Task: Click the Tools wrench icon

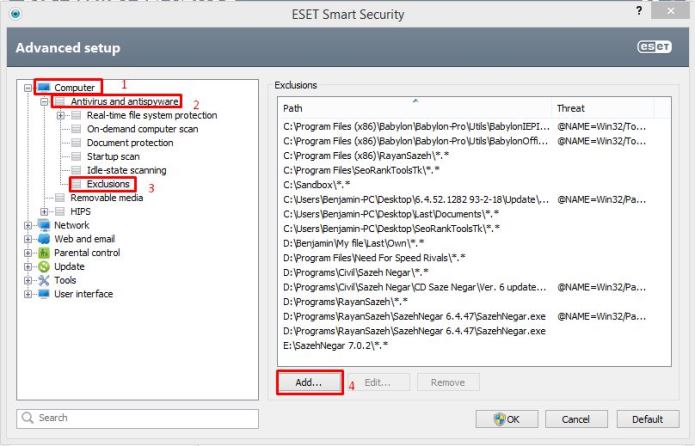Action: (x=43, y=281)
